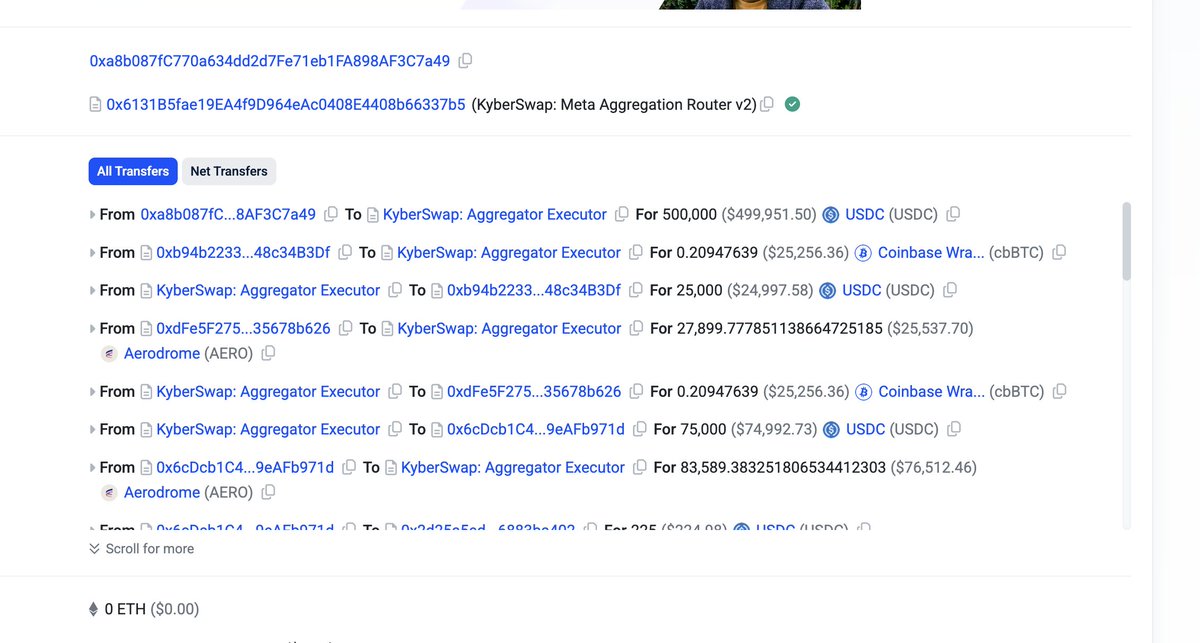Expand cbBTC transfer row to 0xdFe5F275...35678b626

[x=92, y=391]
